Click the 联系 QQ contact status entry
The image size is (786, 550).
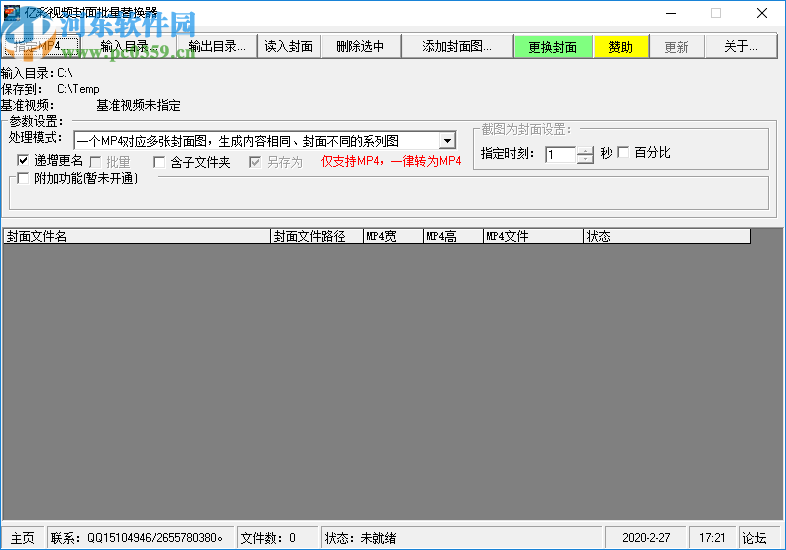click(x=140, y=538)
